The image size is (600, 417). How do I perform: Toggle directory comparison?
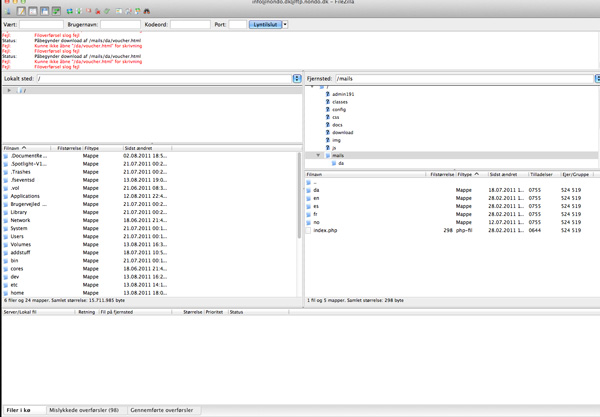[x=128, y=11]
